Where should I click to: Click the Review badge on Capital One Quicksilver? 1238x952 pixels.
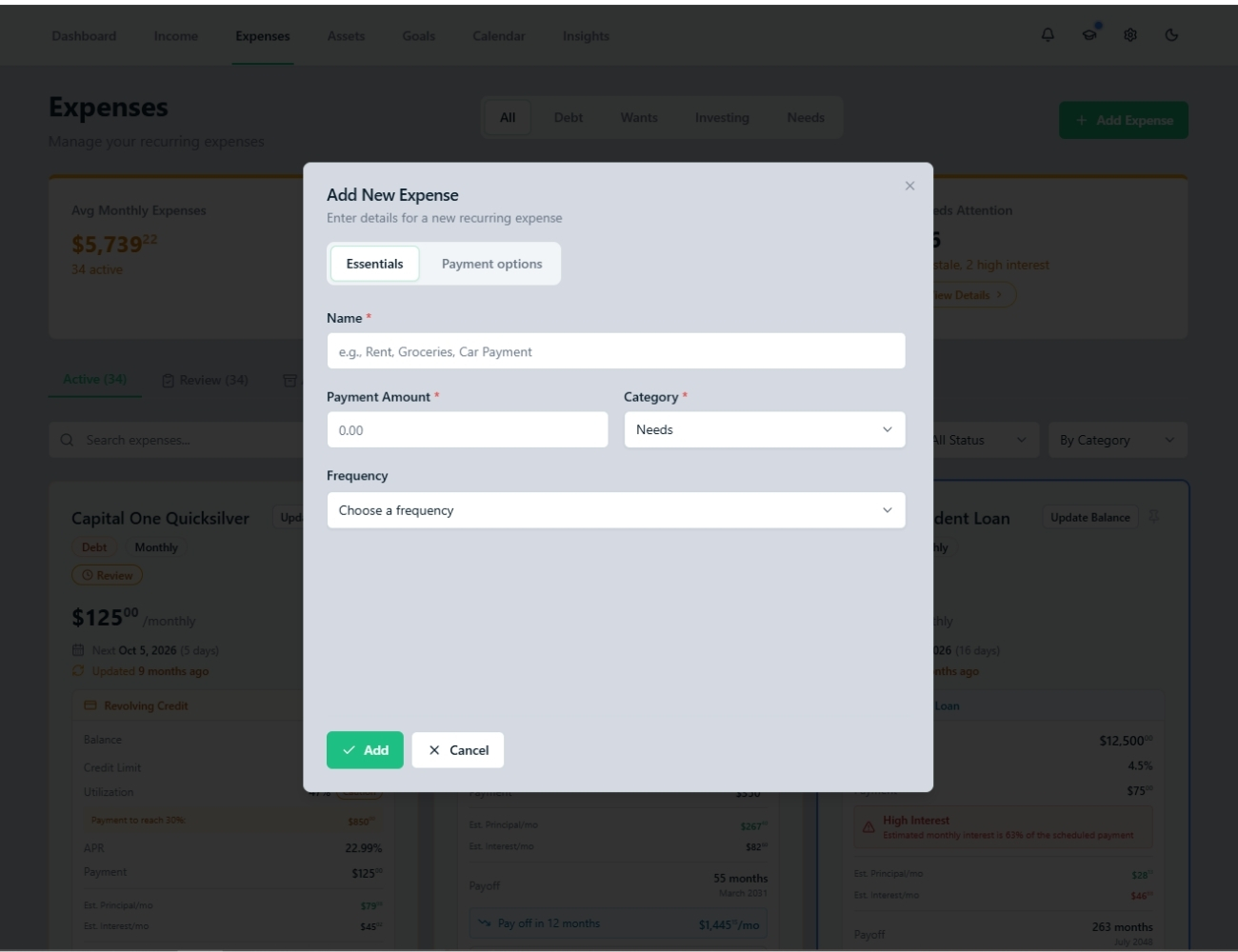click(108, 575)
